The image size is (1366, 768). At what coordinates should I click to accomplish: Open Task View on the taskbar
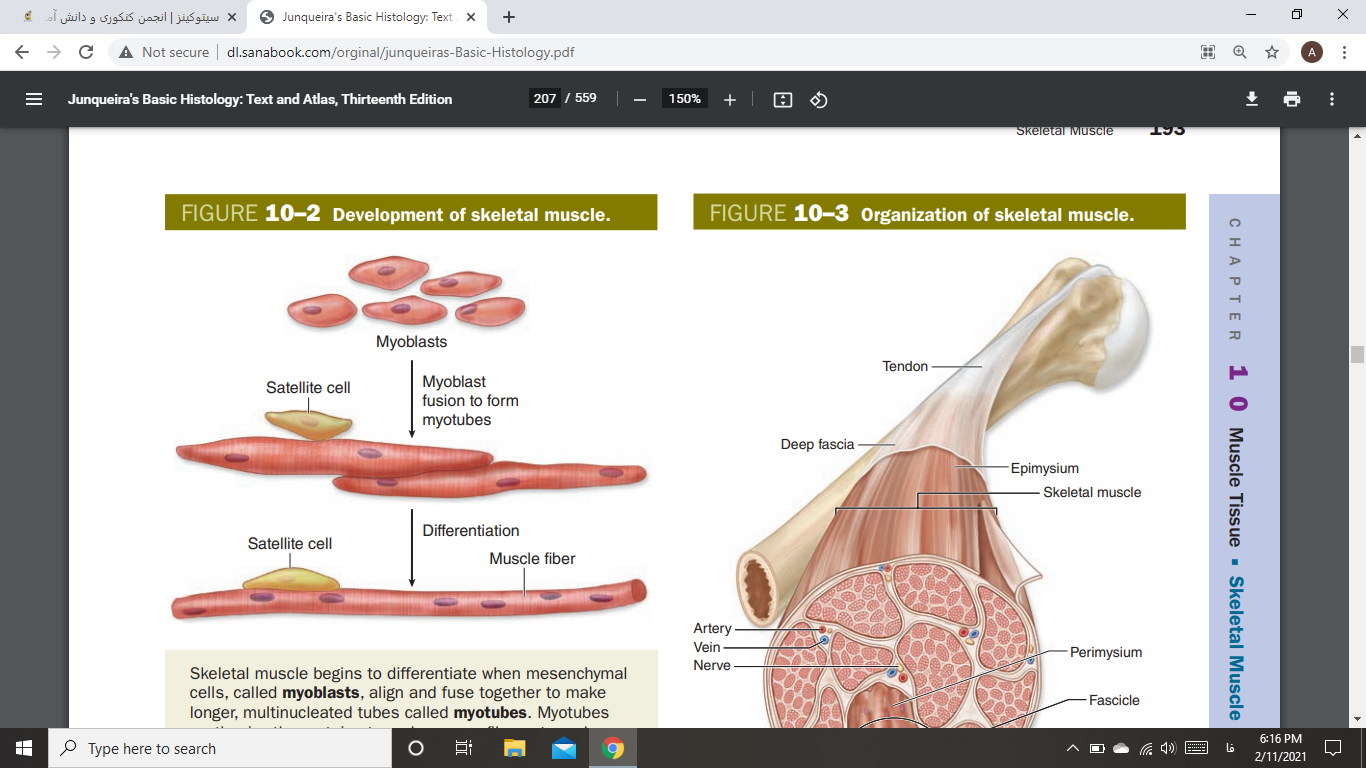click(x=463, y=748)
